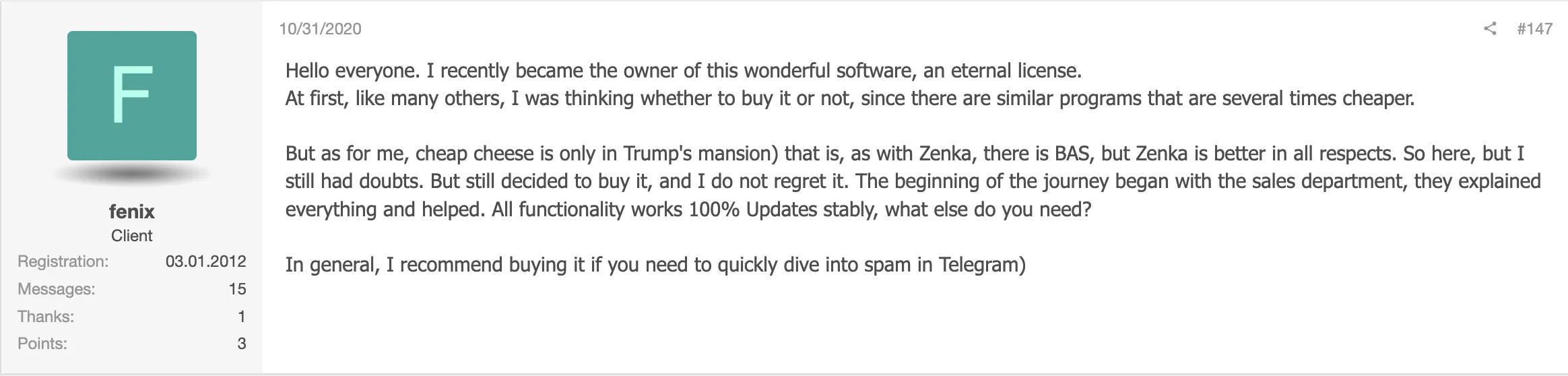Click the Thanks count value 1
The height and width of the screenshot is (376, 1568).
pyautogui.click(x=241, y=317)
